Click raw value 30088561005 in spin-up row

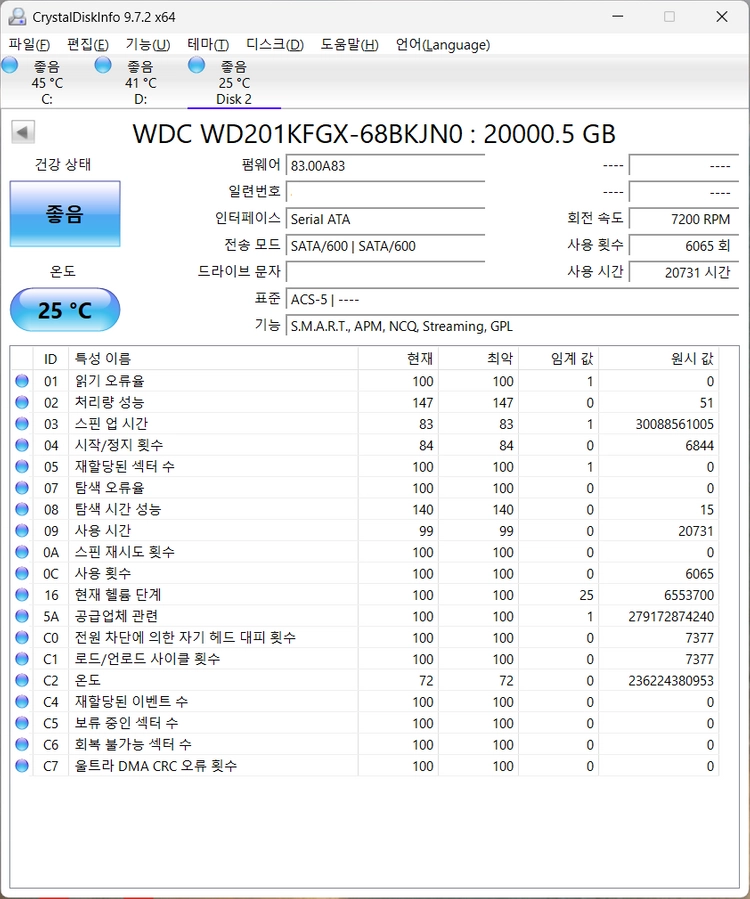674,424
